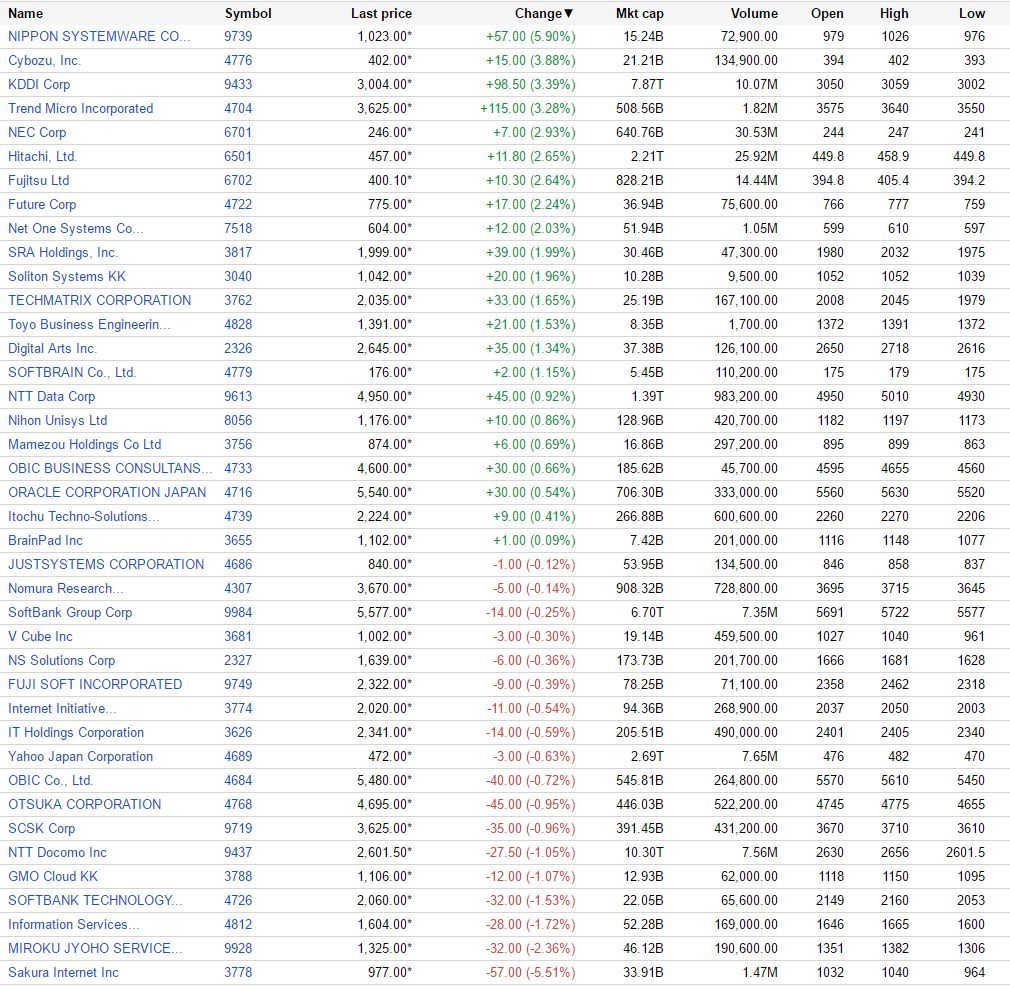Open the Hitachi, Ltd. stock link

click(x=43, y=156)
